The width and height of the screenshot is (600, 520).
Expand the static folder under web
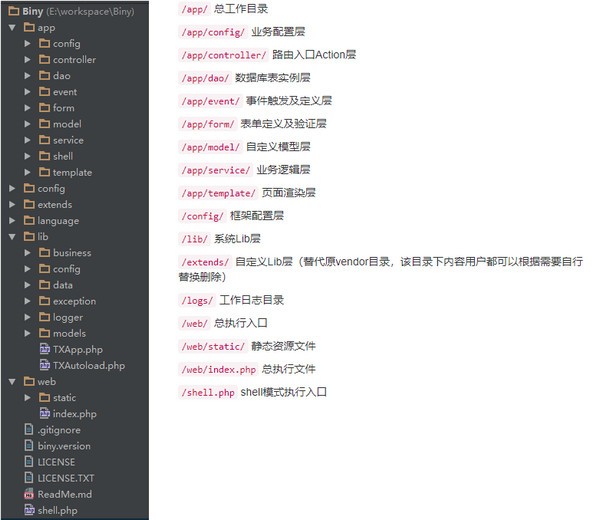pos(28,398)
